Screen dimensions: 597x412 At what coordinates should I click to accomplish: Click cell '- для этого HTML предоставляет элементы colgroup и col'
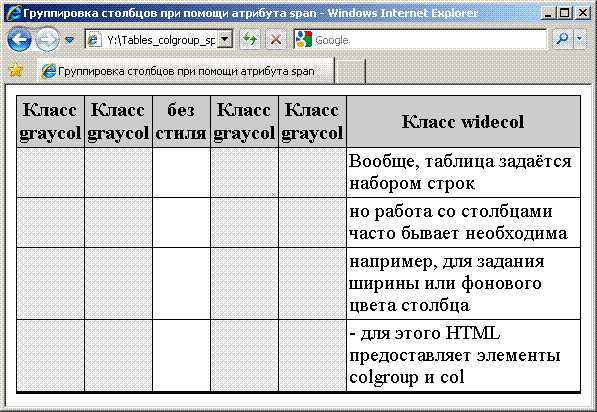pos(463,355)
